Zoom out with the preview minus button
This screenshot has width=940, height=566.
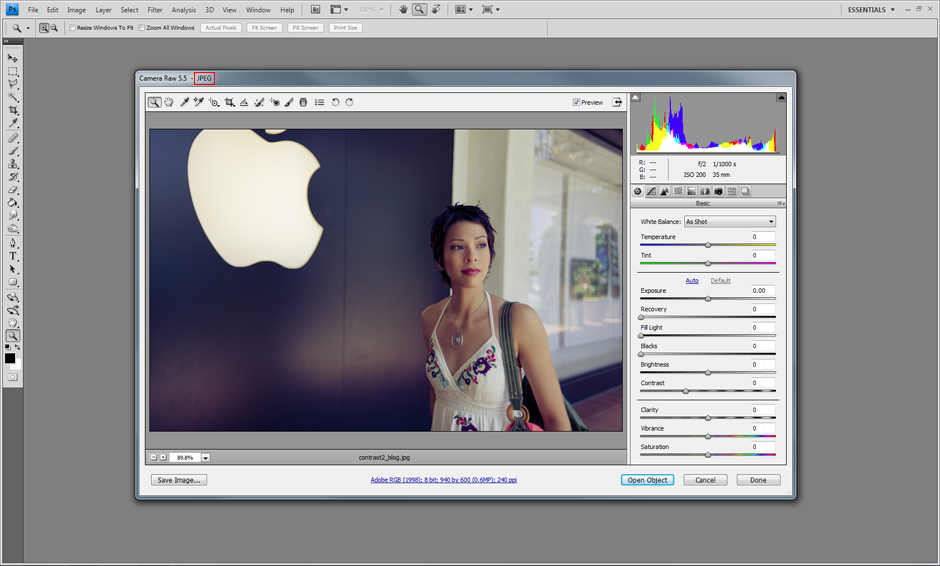click(153, 457)
